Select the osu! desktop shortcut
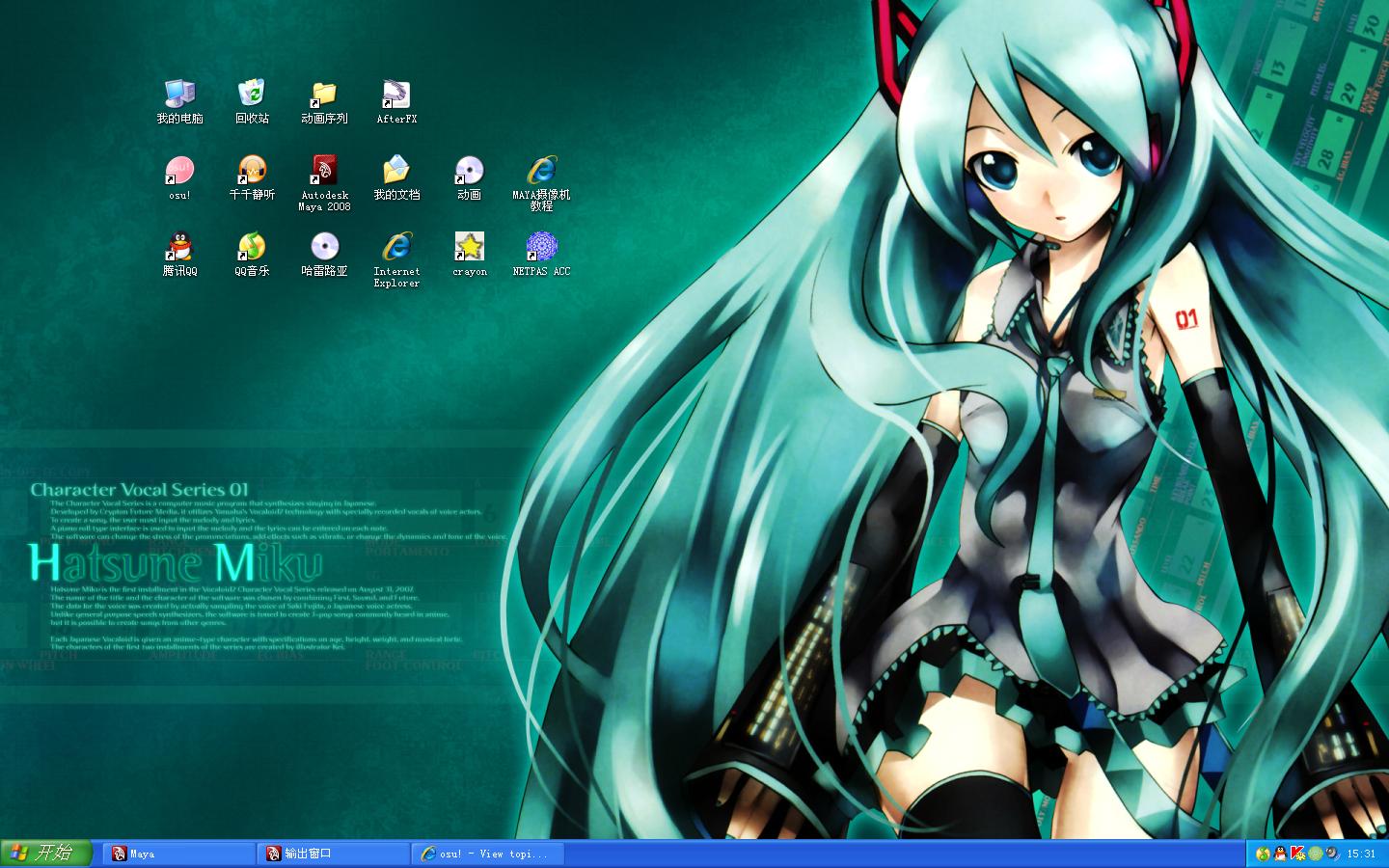 179,177
